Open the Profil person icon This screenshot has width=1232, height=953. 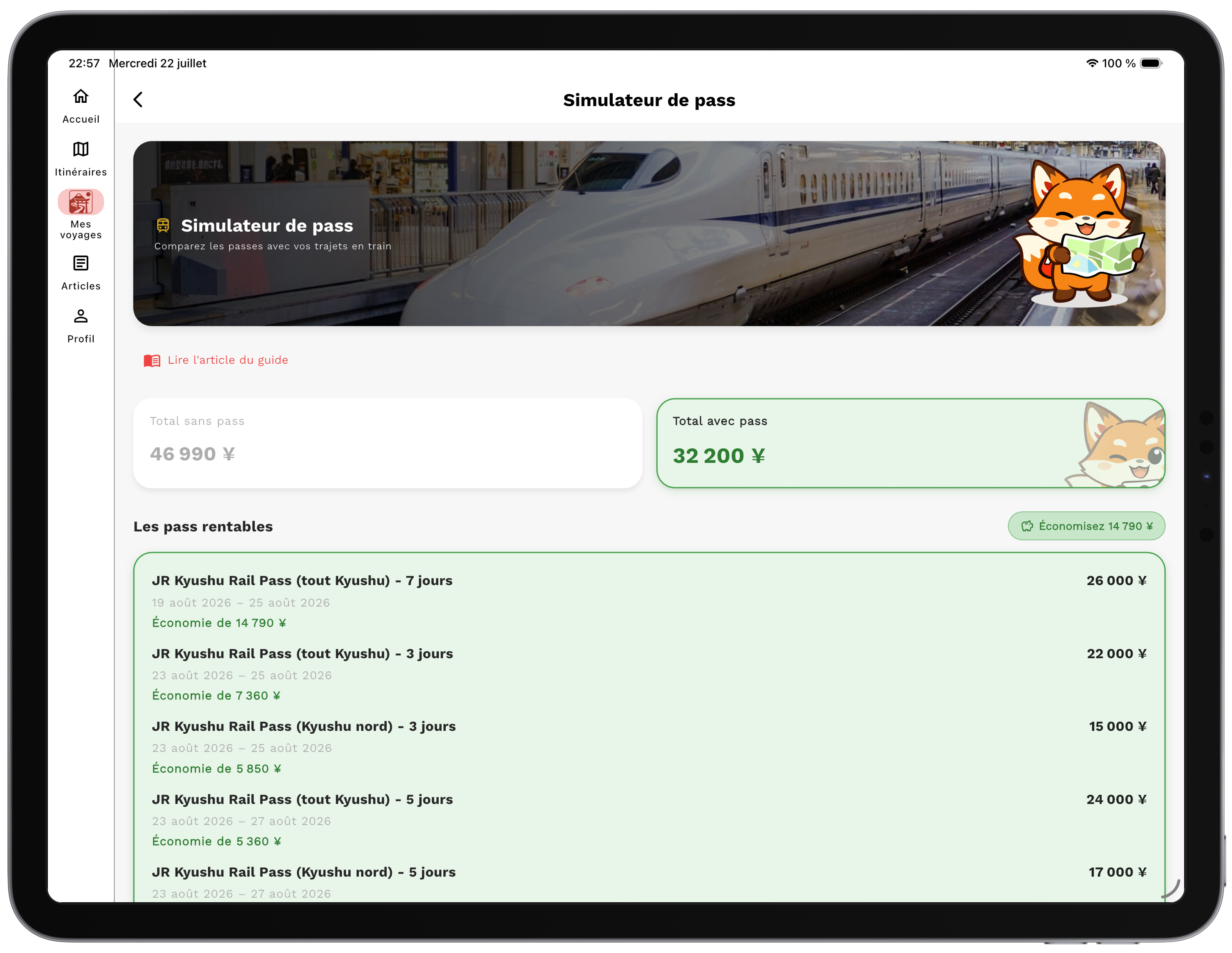81,316
